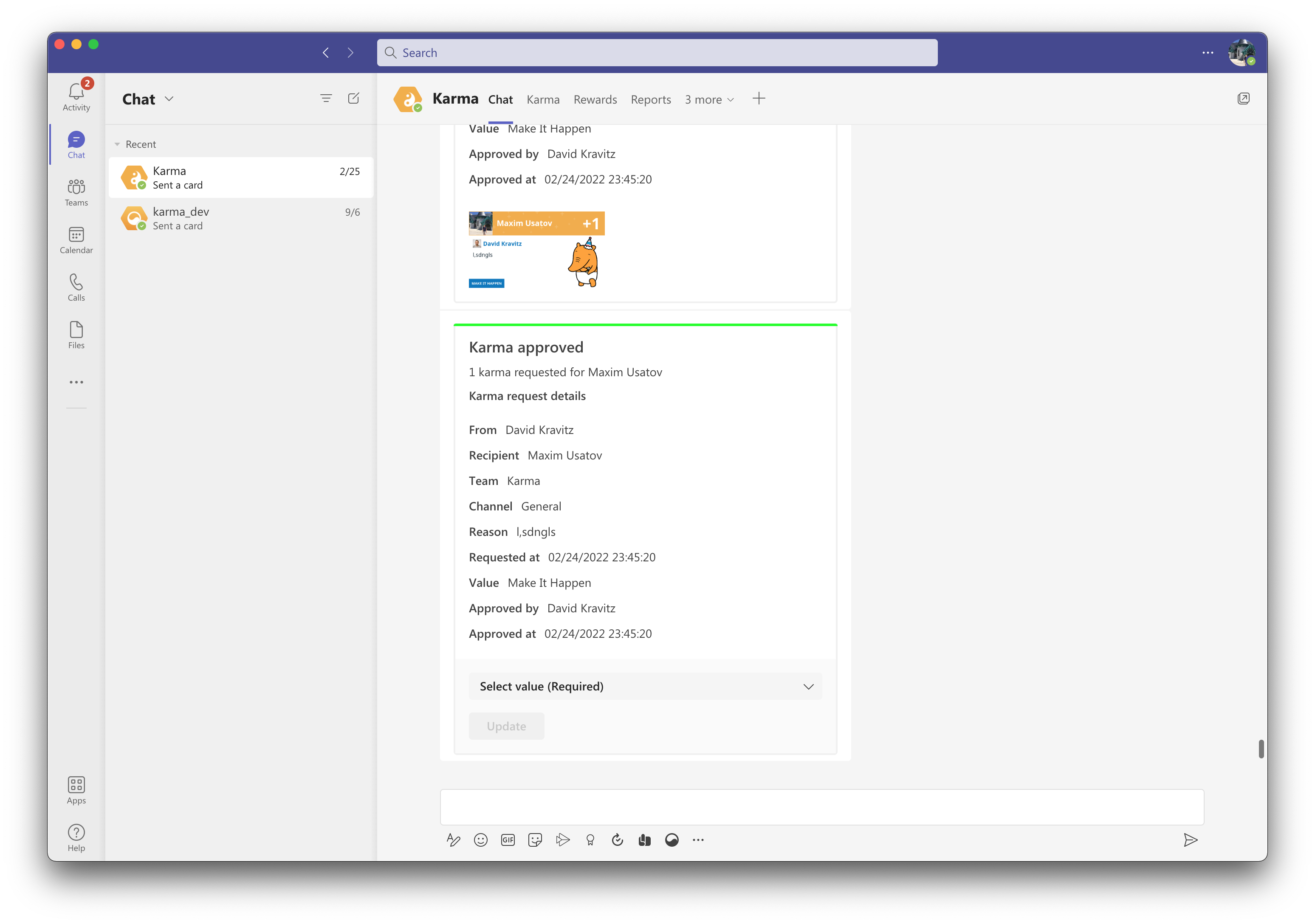
Task: Click the send message arrow
Action: pyautogui.click(x=1190, y=840)
